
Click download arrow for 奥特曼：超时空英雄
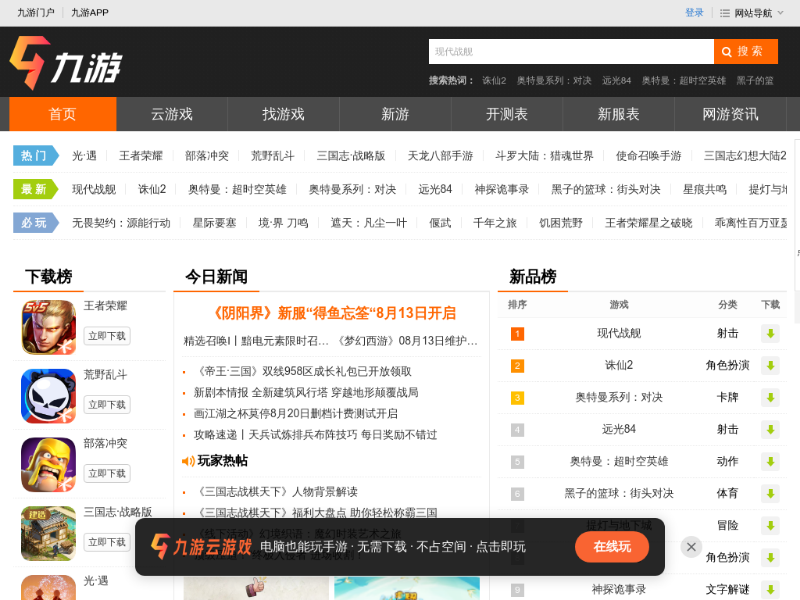(770, 462)
